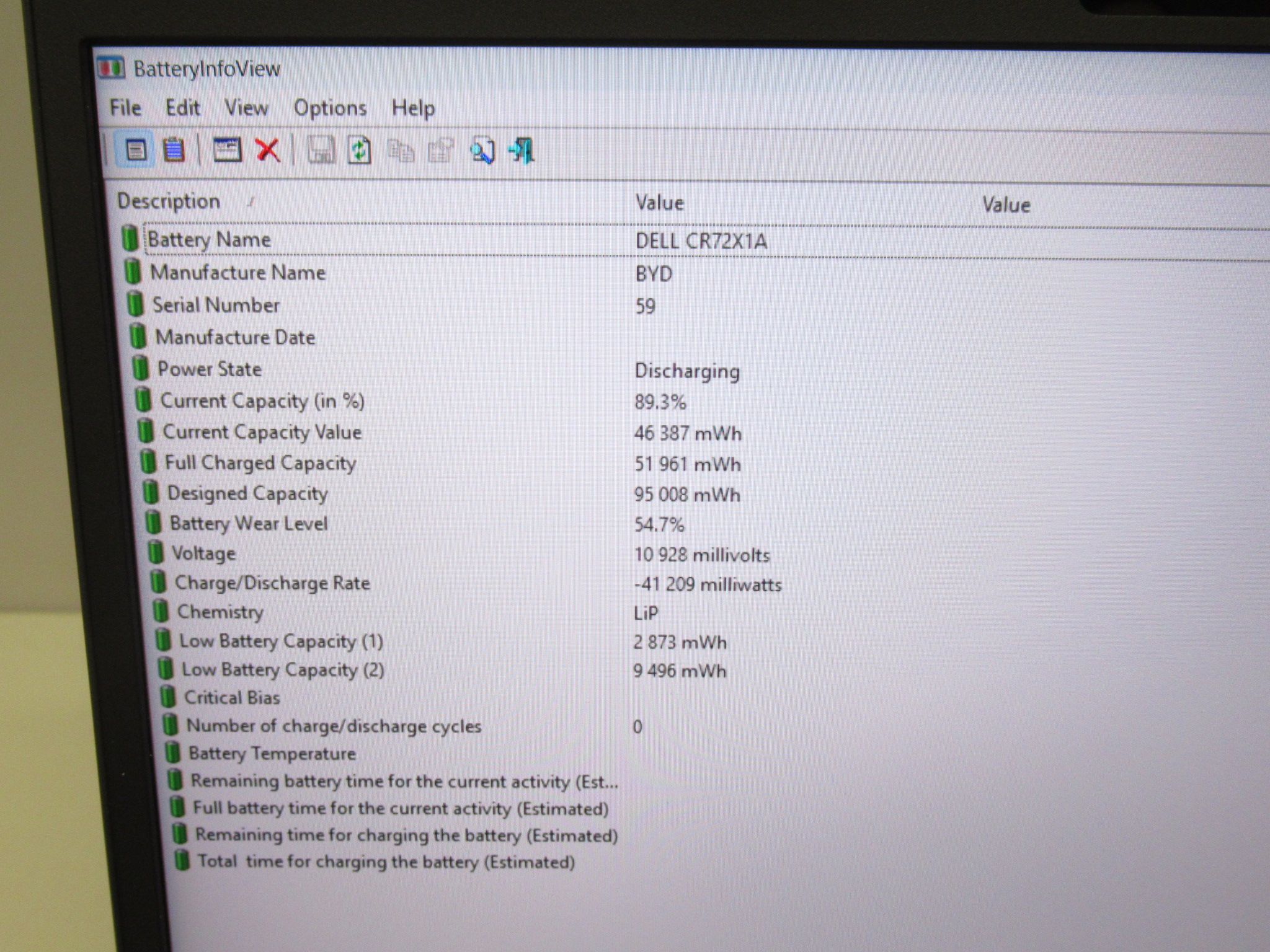Click the floppy disk save icon
Image resolution: width=1270 pixels, height=952 pixels.
[x=320, y=151]
